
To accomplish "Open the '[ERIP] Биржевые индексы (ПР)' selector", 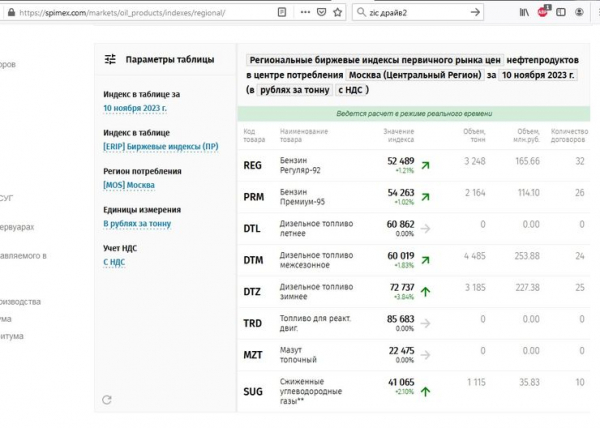I will pos(160,146).
